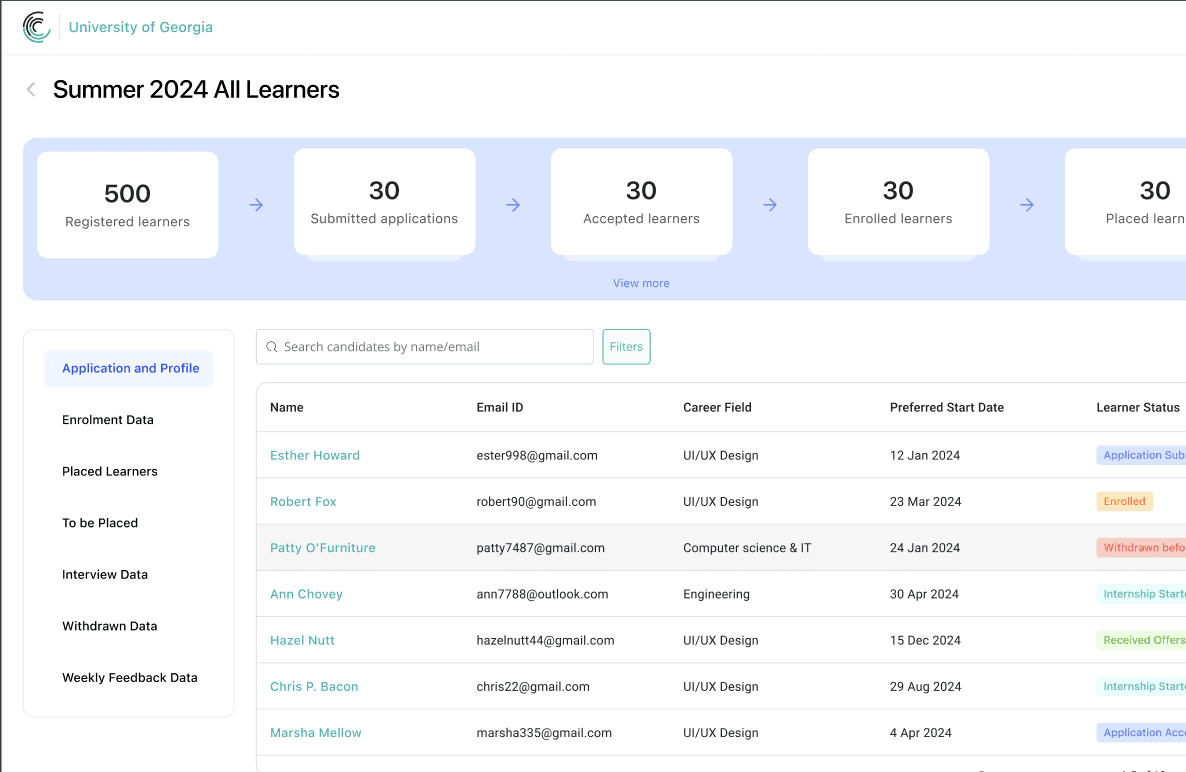Click the Learner Status column header
Image resolution: width=1186 pixels, height=772 pixels.
(1138, 408)
